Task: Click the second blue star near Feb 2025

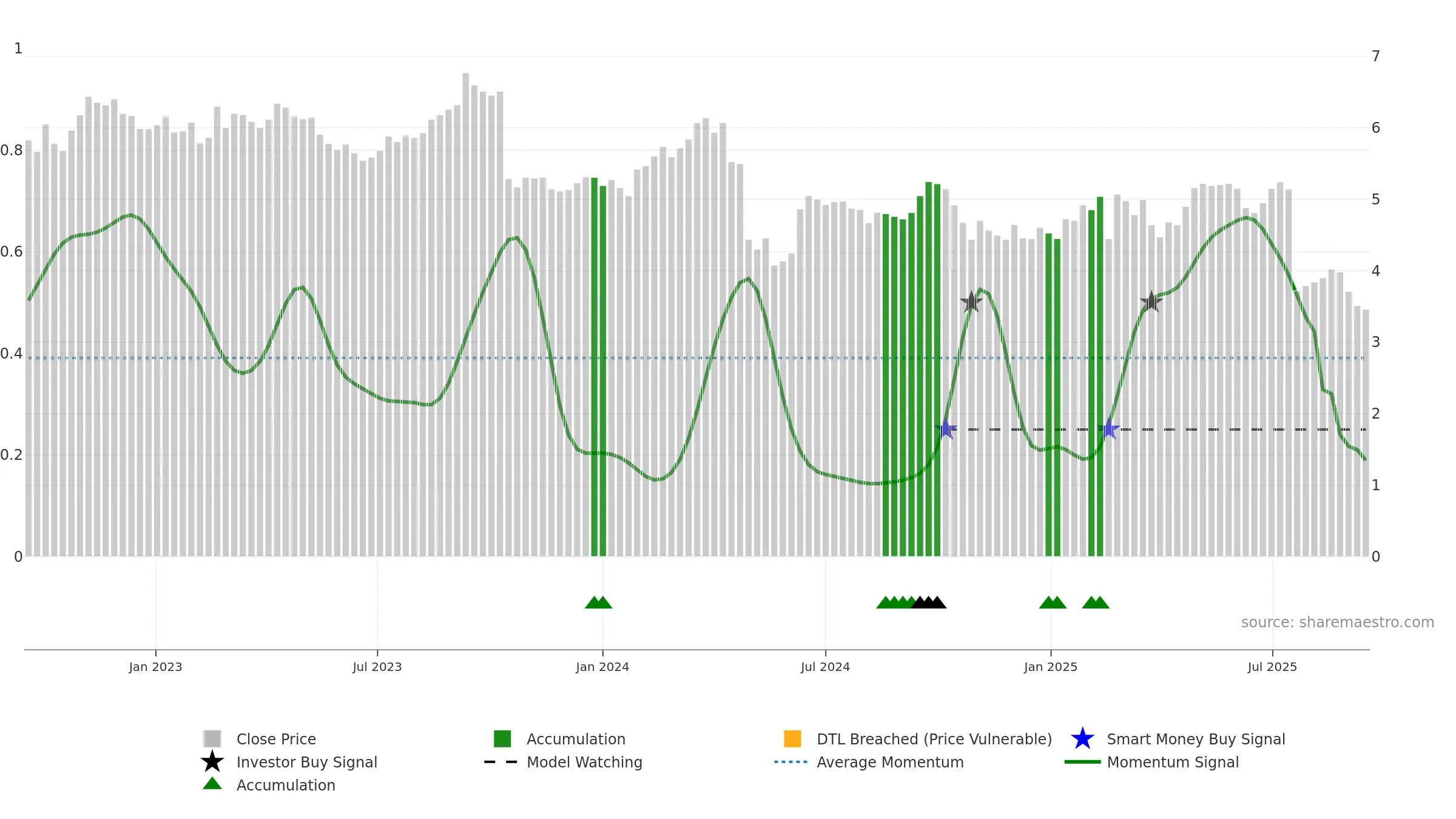Action: pos(1109,429)
